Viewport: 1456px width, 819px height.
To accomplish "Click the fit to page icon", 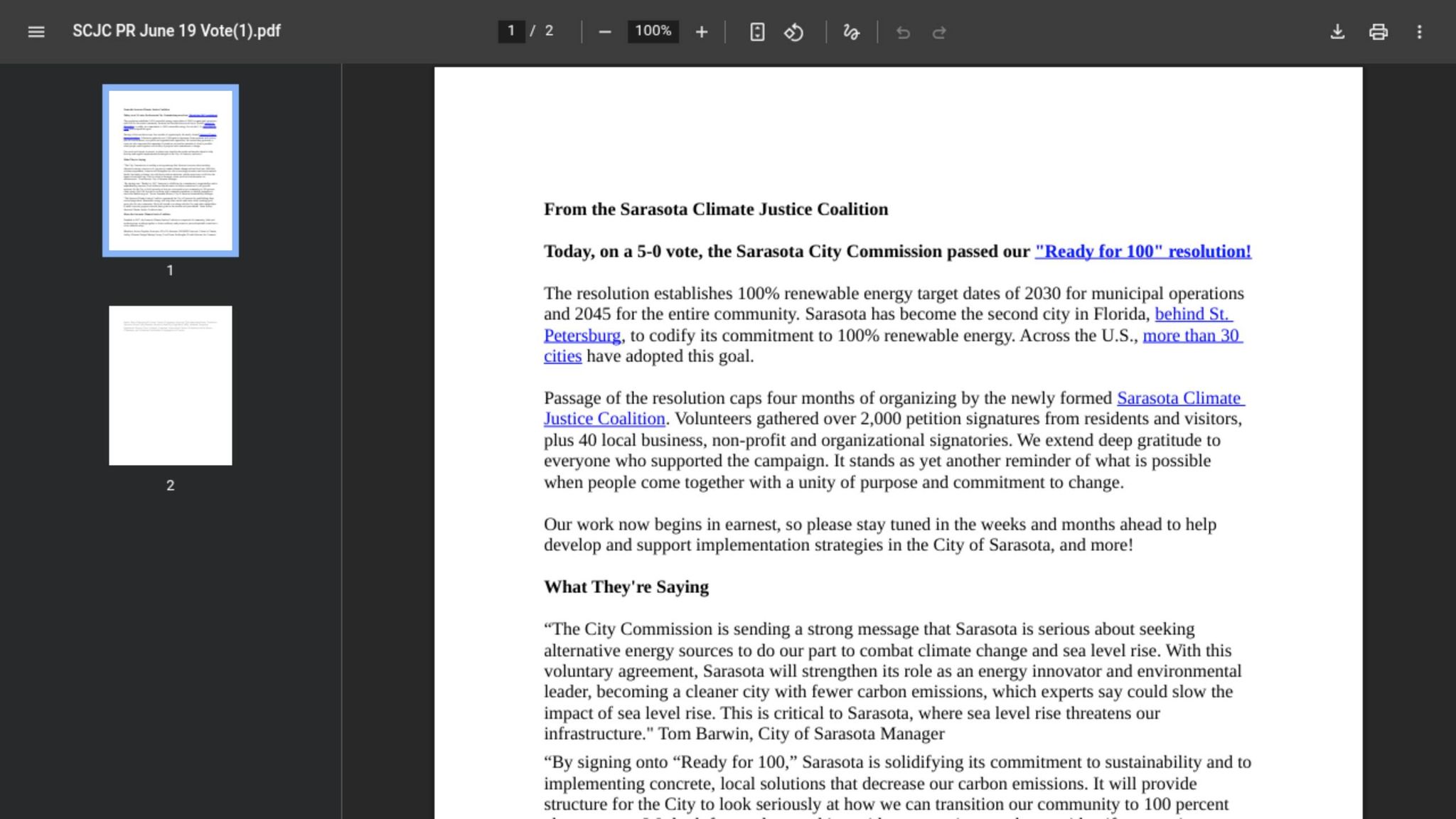I will 757,31.
